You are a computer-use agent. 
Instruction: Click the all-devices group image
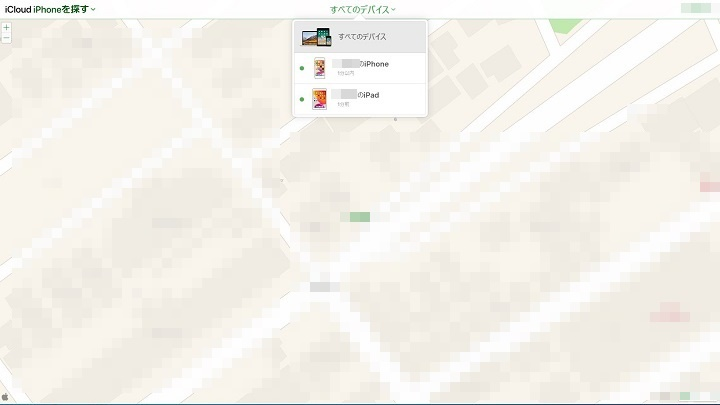(316, 37)
